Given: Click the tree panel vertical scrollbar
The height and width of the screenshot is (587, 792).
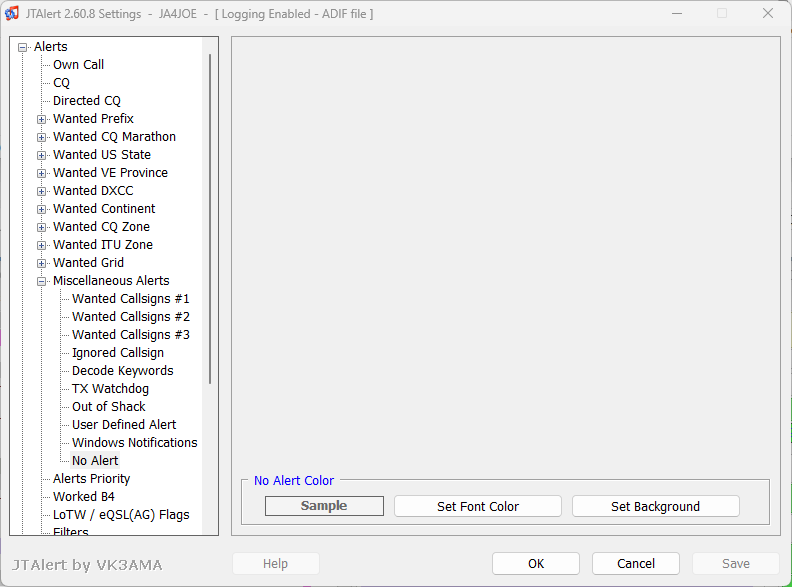Looking at the screenshot, I should (210, 218).
